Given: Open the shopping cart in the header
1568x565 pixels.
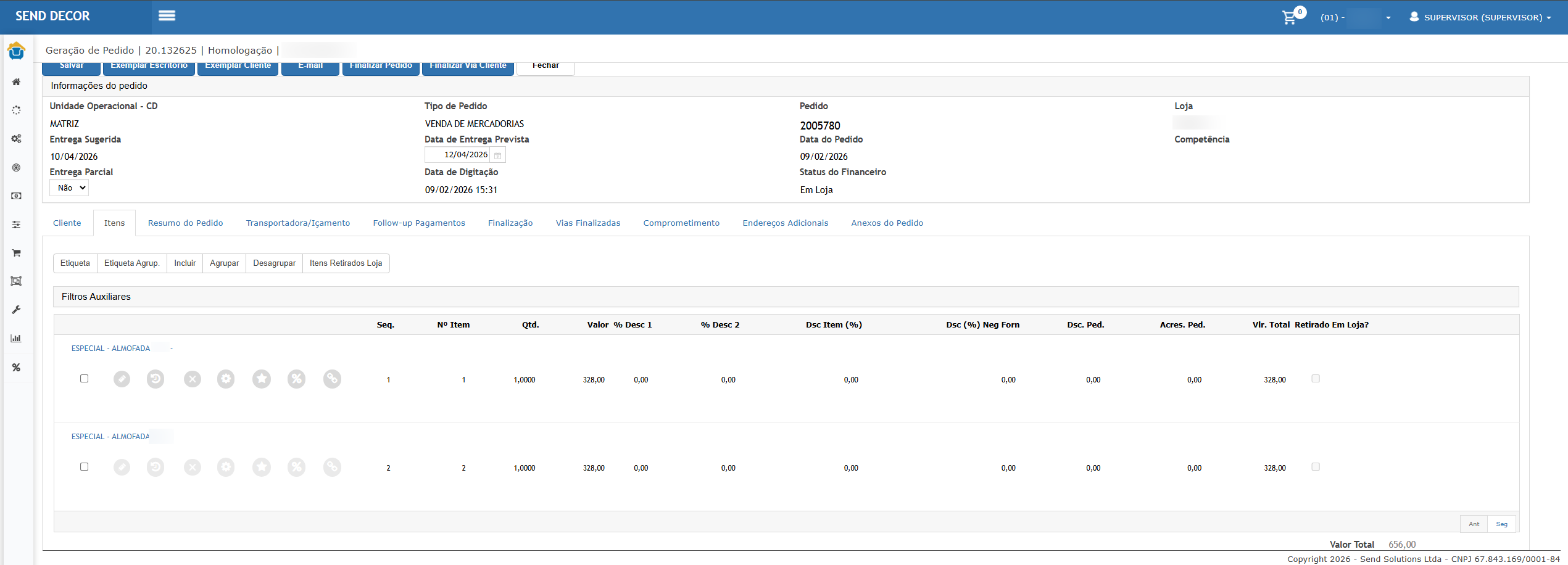Looking at the screenshot, I should (x=1290, y=17).
